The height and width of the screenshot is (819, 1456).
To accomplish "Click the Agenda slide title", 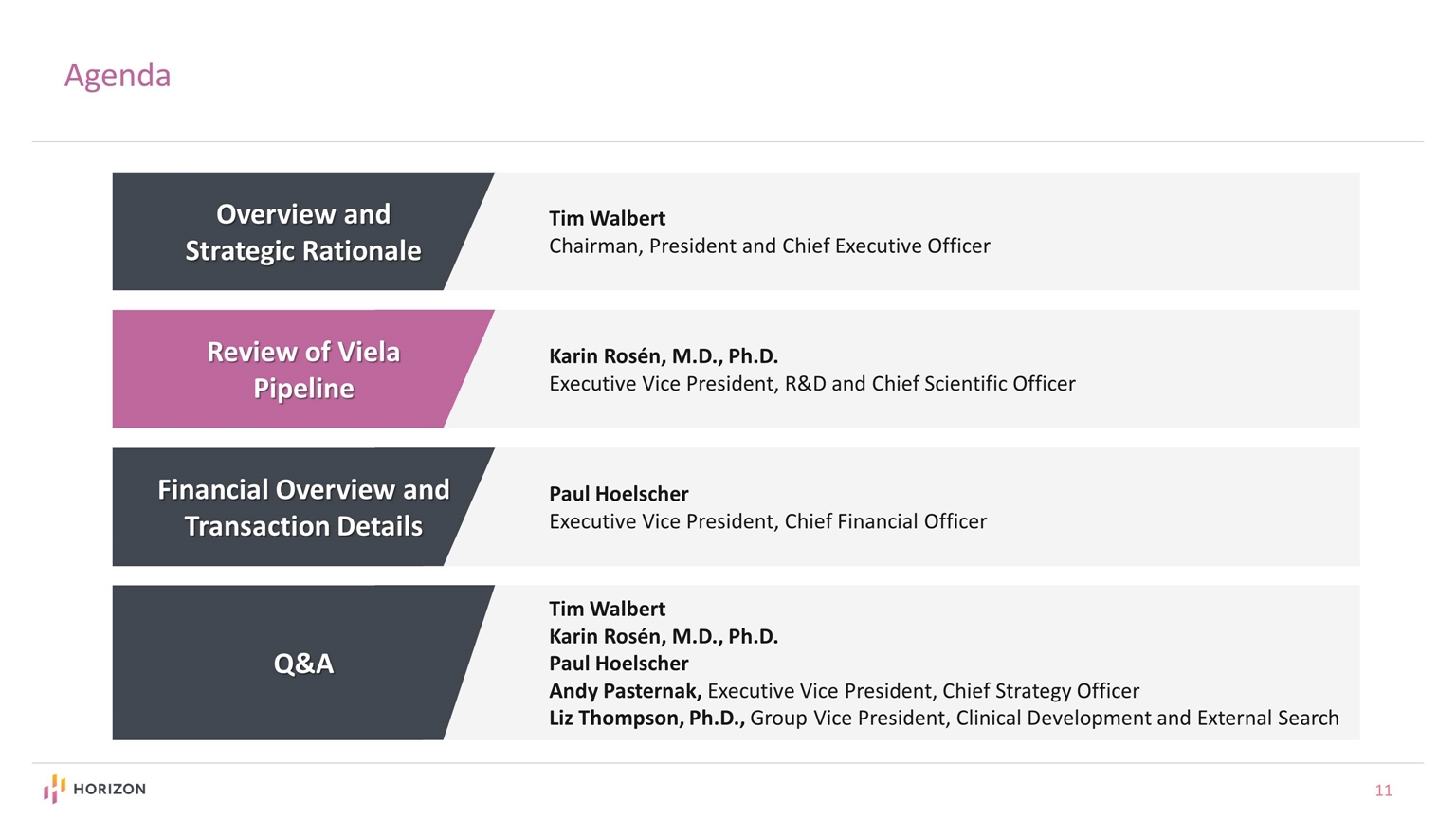I will (118, 75).
